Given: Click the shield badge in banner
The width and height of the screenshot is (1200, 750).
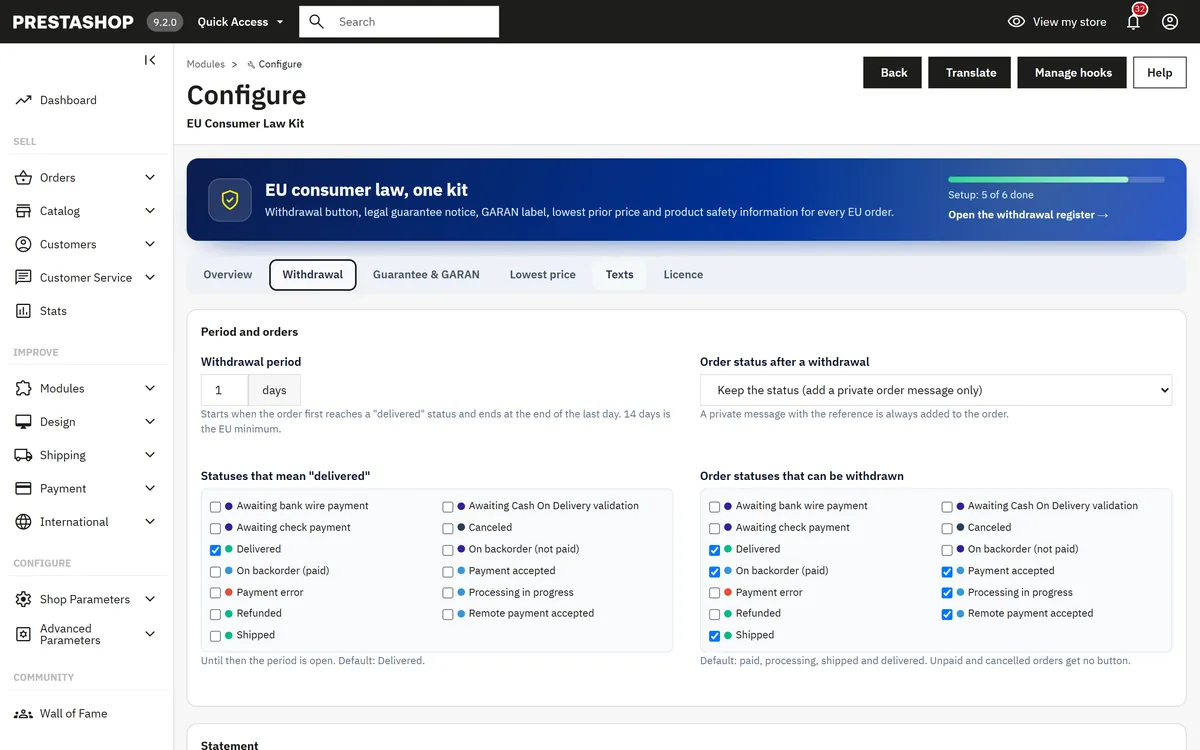Looking at the screenshot, I should [230, 200].
